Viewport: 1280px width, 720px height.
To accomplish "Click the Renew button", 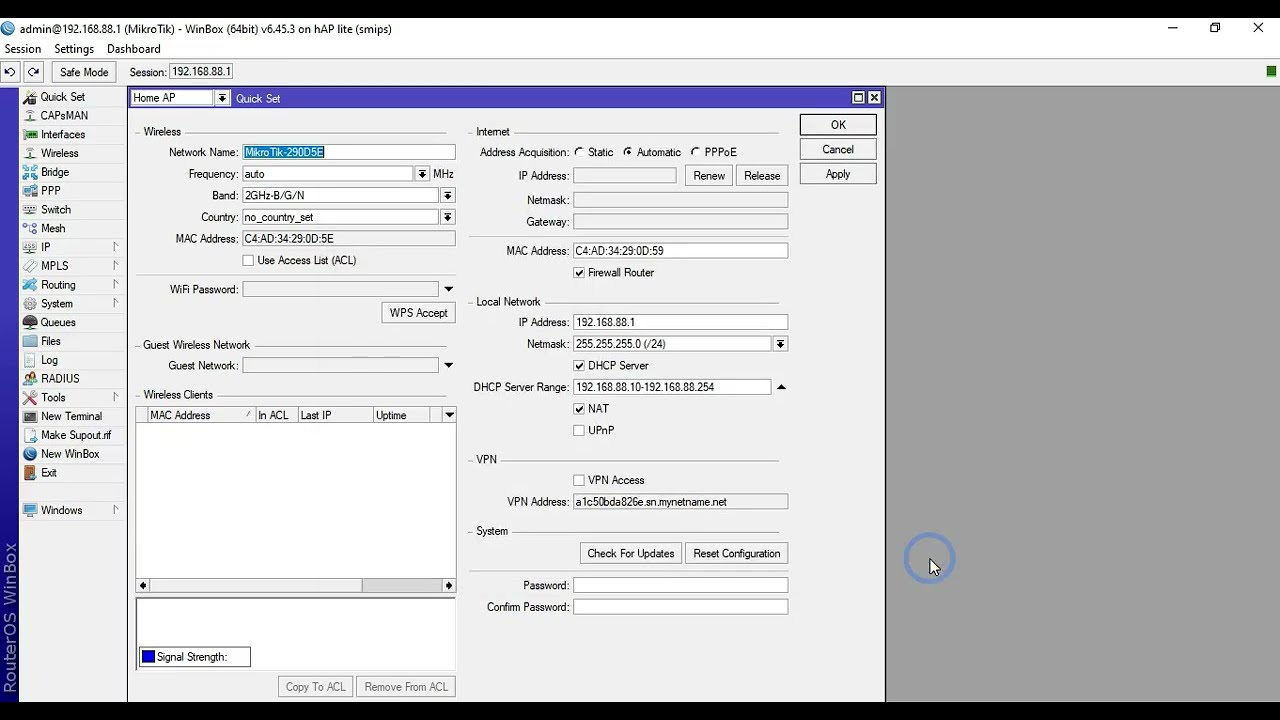I will pos(709,176).
